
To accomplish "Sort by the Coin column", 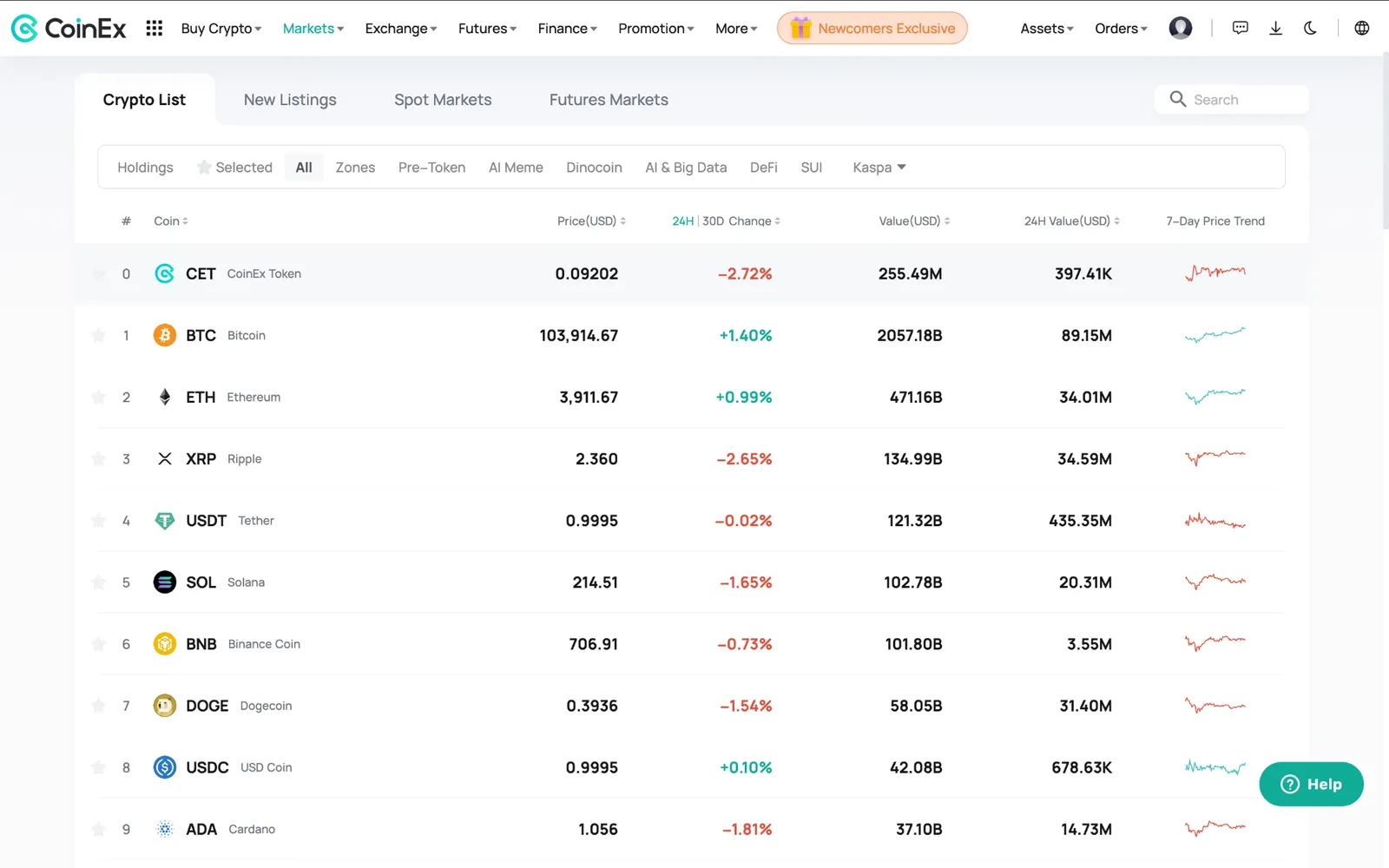I will 171,221.
